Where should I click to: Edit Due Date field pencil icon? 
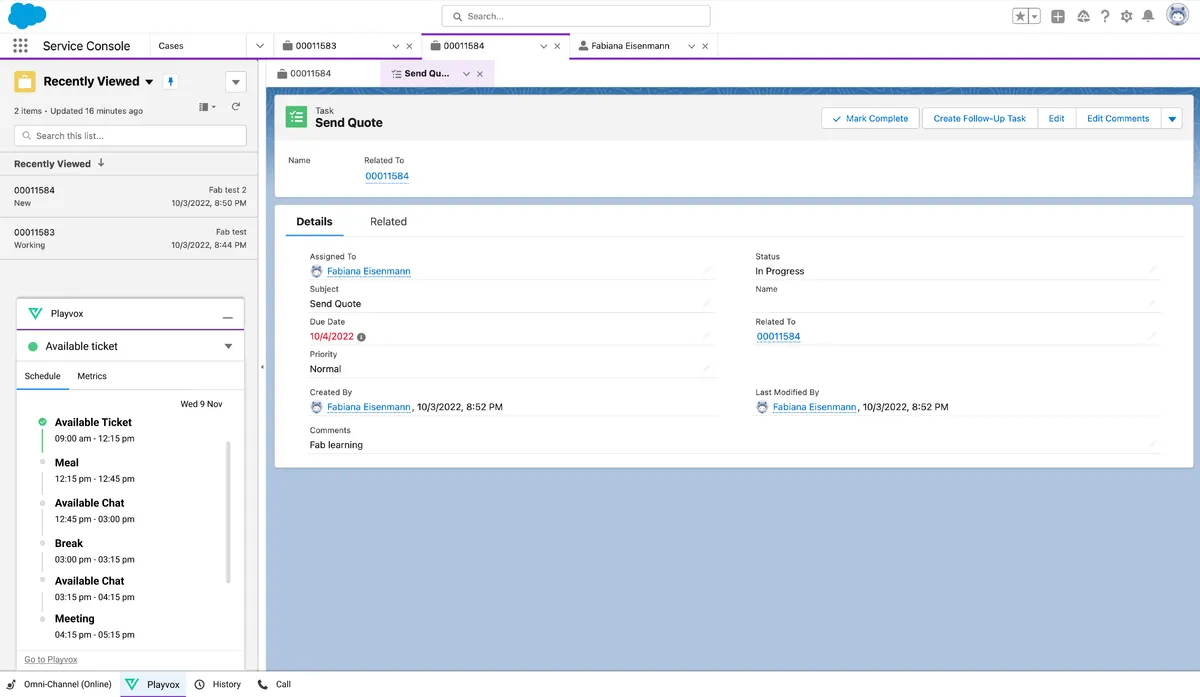click(707, 336)
